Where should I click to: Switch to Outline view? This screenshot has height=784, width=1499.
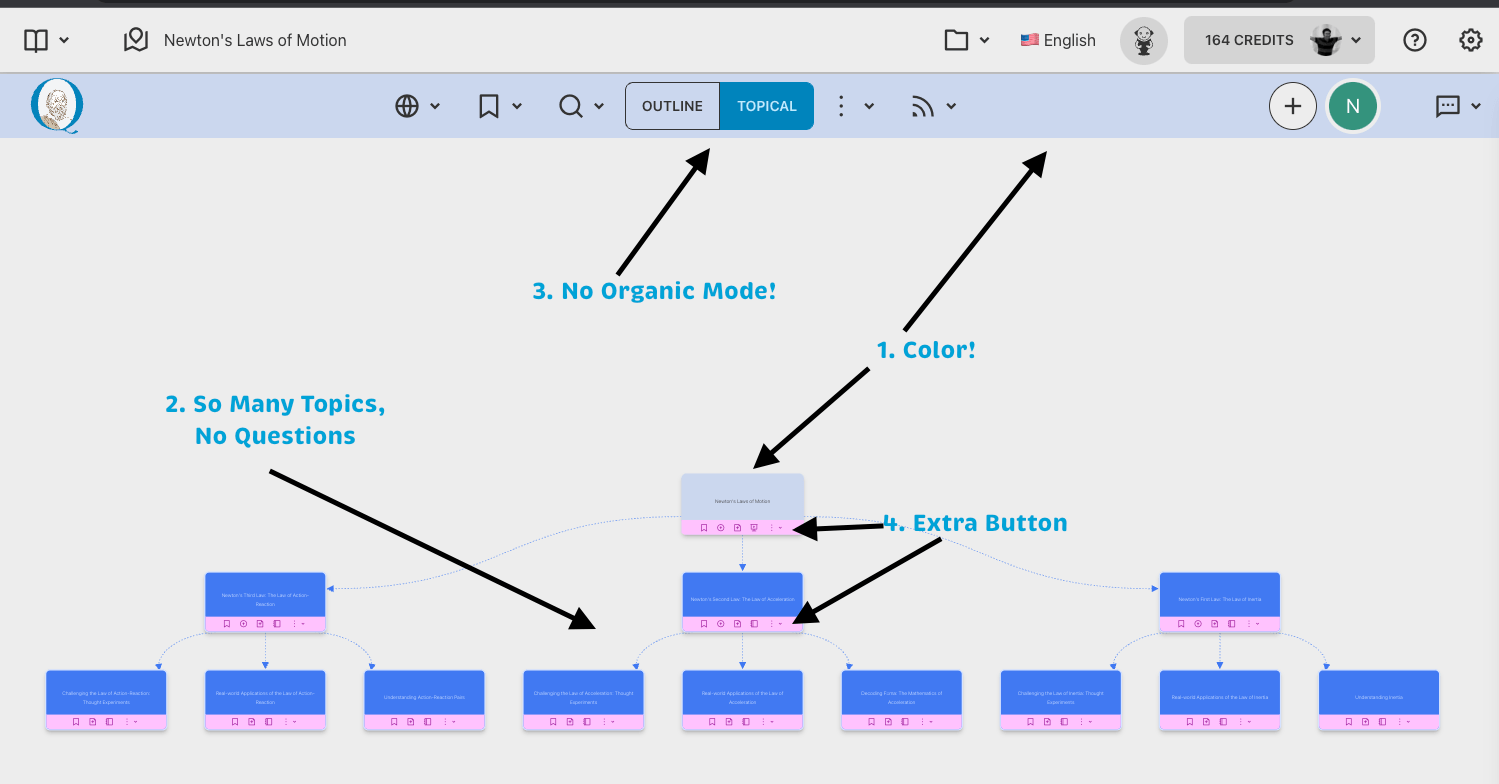tap(672, 106)
